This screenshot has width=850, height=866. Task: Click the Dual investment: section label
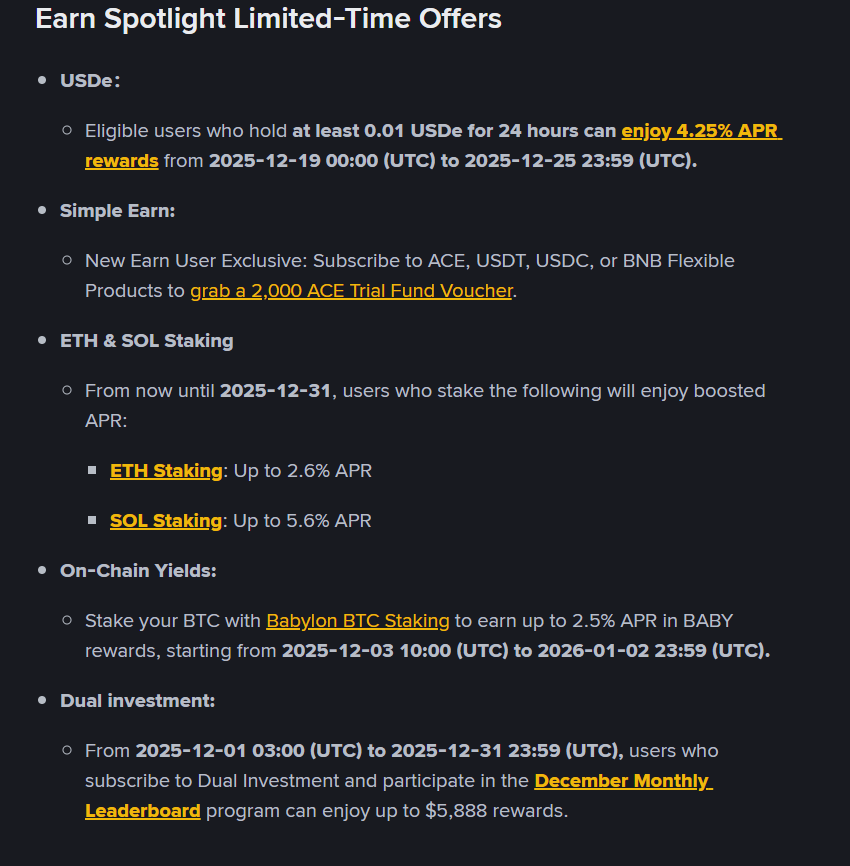click(137, 701)
